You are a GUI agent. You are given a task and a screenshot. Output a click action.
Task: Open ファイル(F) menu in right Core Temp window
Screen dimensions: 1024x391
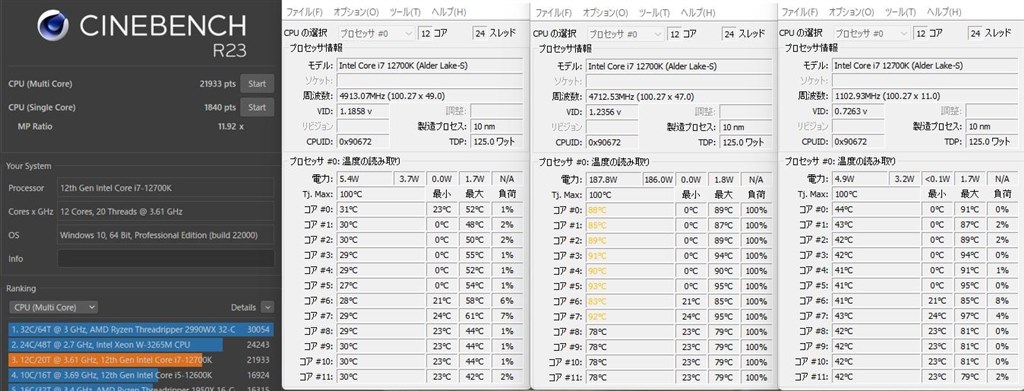[x=800, y=12]
